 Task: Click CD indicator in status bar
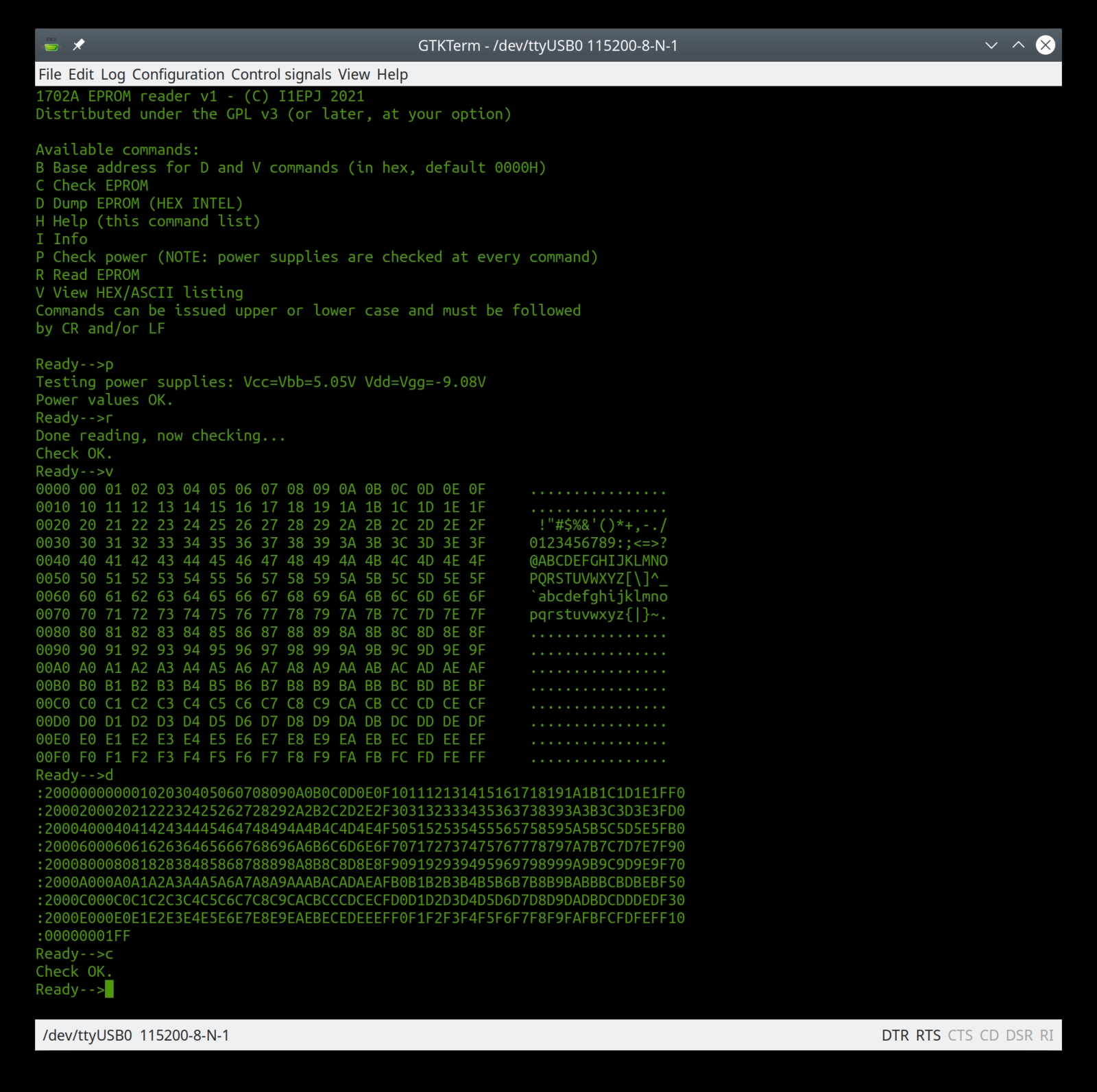(x=989, y=1035)
